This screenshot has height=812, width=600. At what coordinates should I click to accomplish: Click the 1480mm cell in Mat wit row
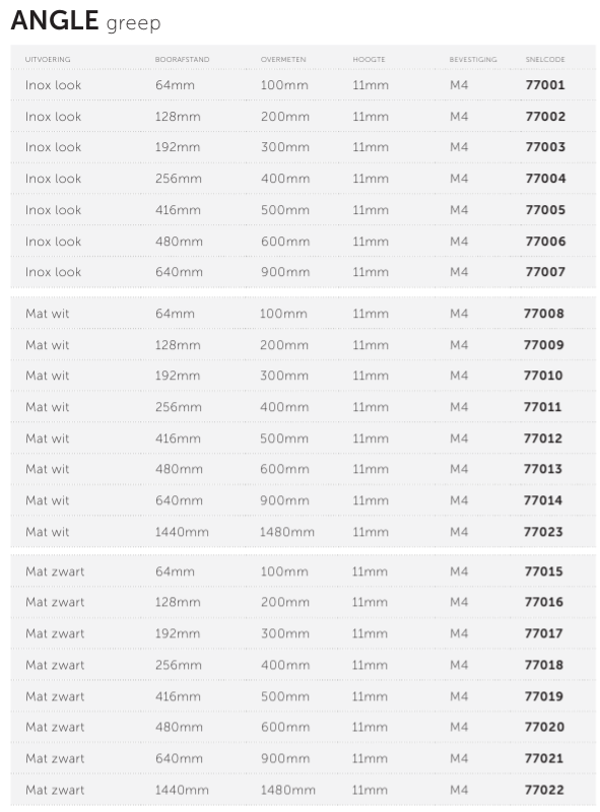click(x=287, y=531)
